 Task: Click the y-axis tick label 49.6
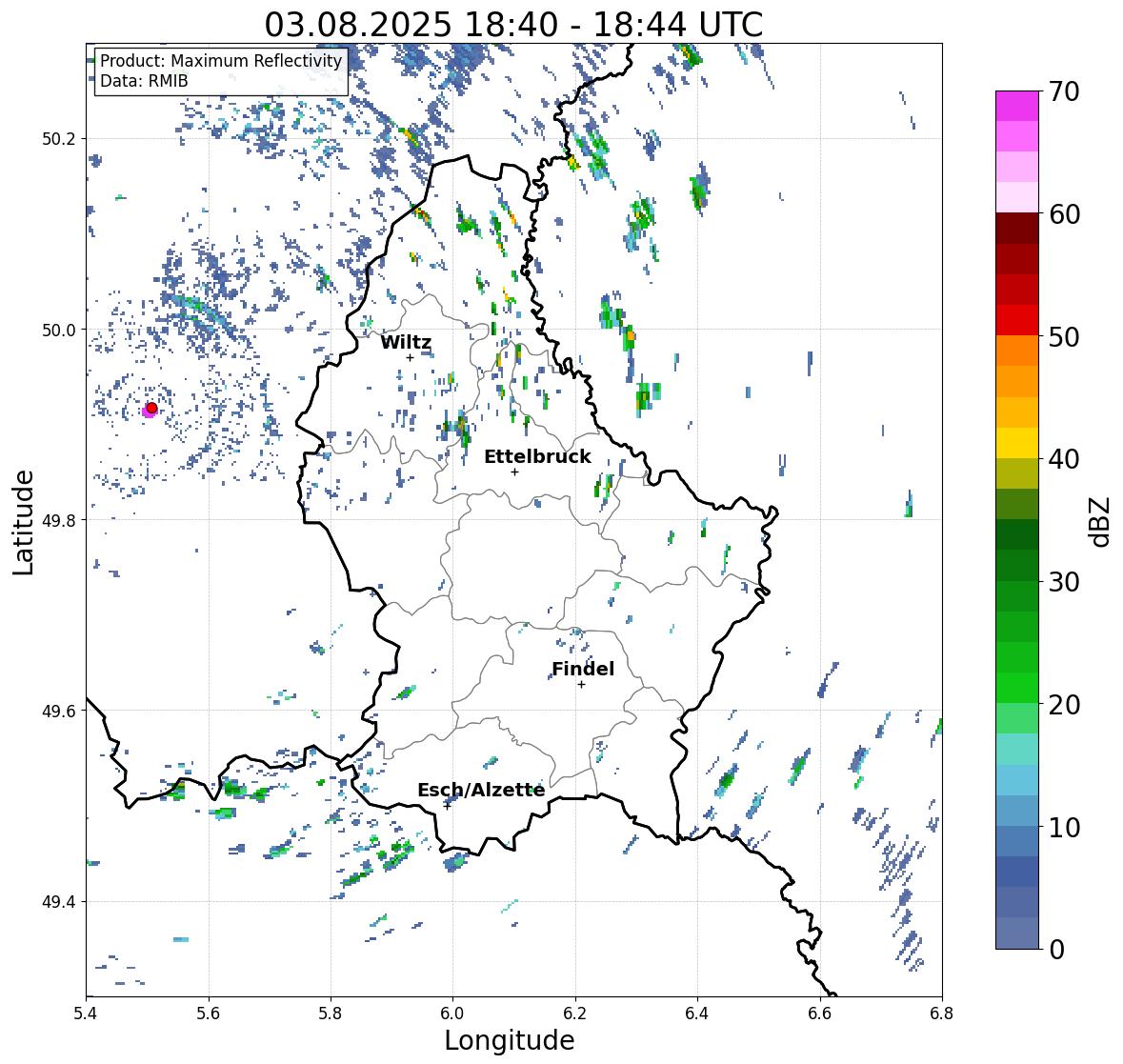click(59, 711)
